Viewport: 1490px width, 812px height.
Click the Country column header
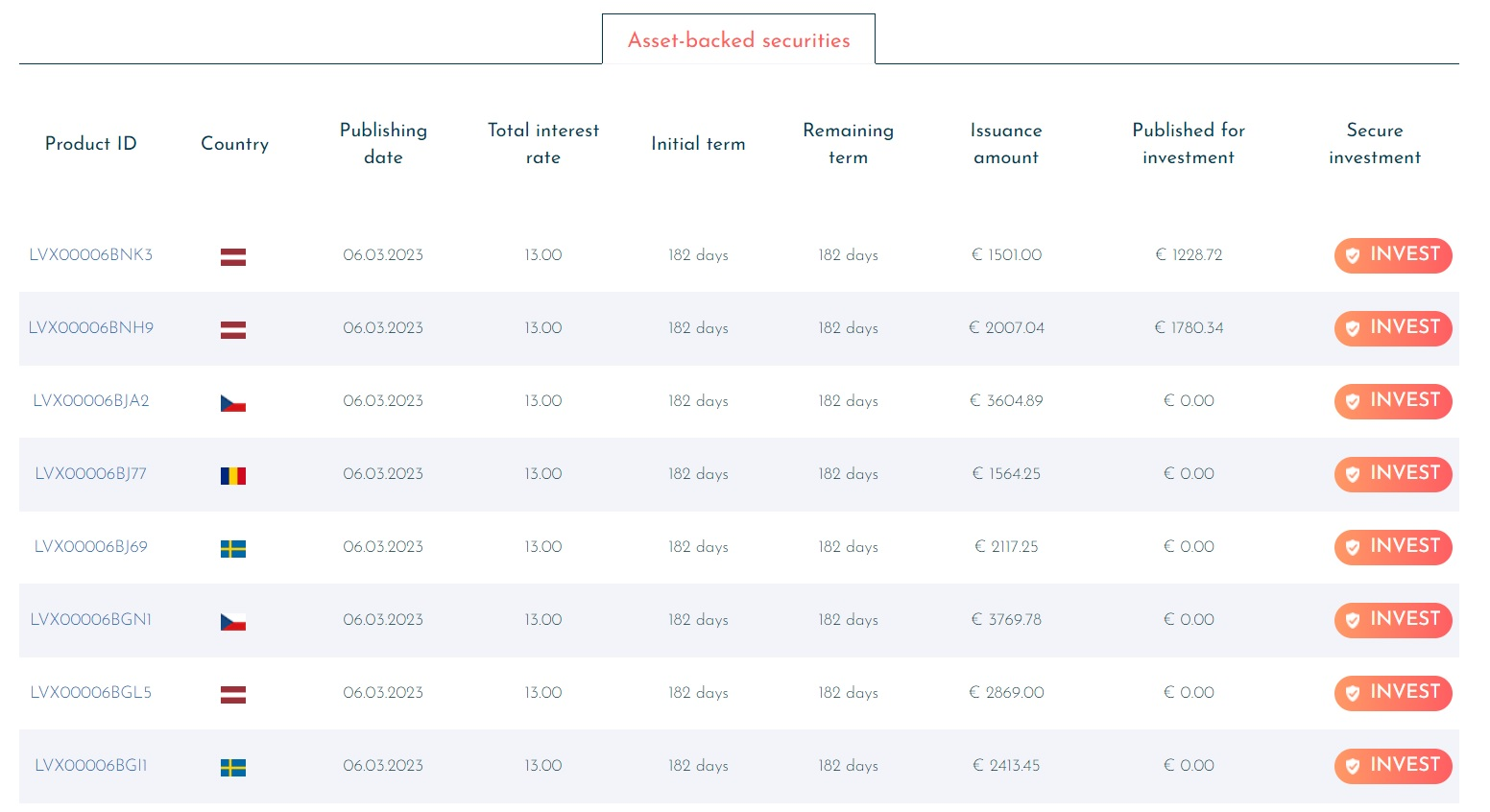[x=234, y=144]
